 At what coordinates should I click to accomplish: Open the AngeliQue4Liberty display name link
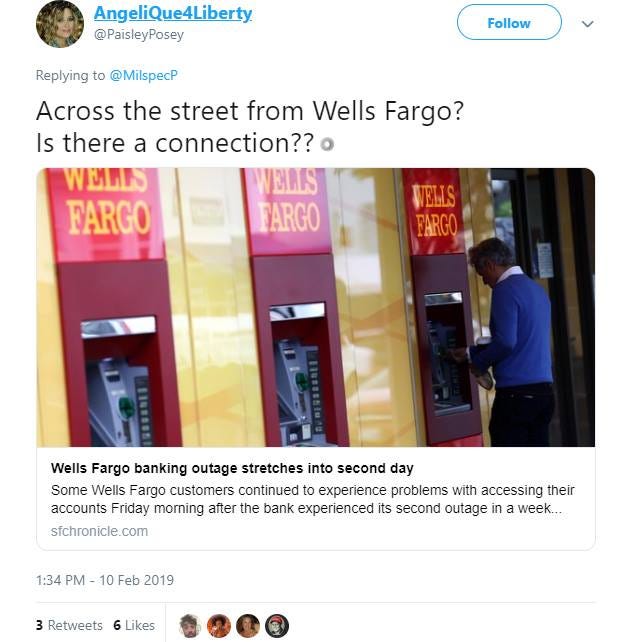[173, 13]
